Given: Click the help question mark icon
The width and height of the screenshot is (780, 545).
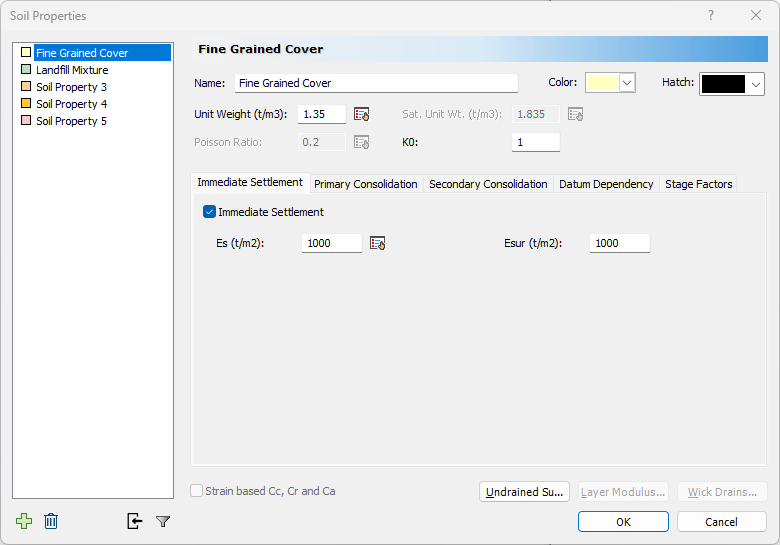Looking at the screenshot, I should tap(711, 15).
